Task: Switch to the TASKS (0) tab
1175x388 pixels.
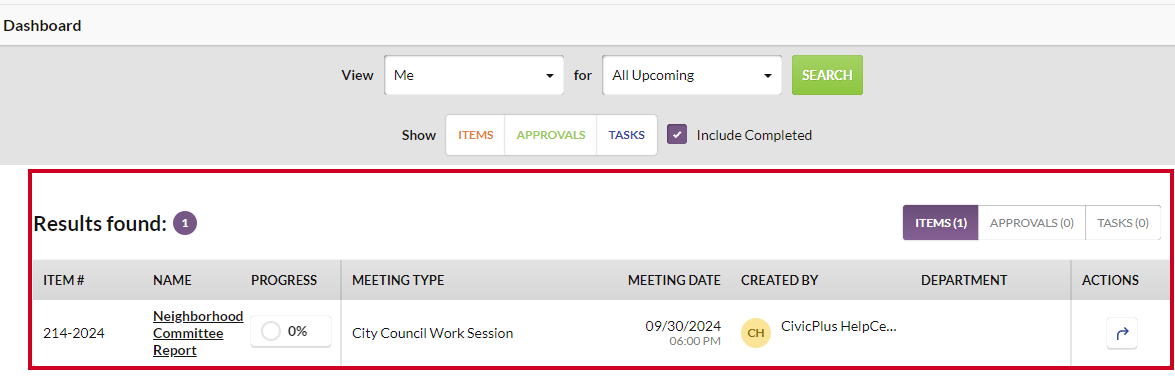Action: (1123, 222)
